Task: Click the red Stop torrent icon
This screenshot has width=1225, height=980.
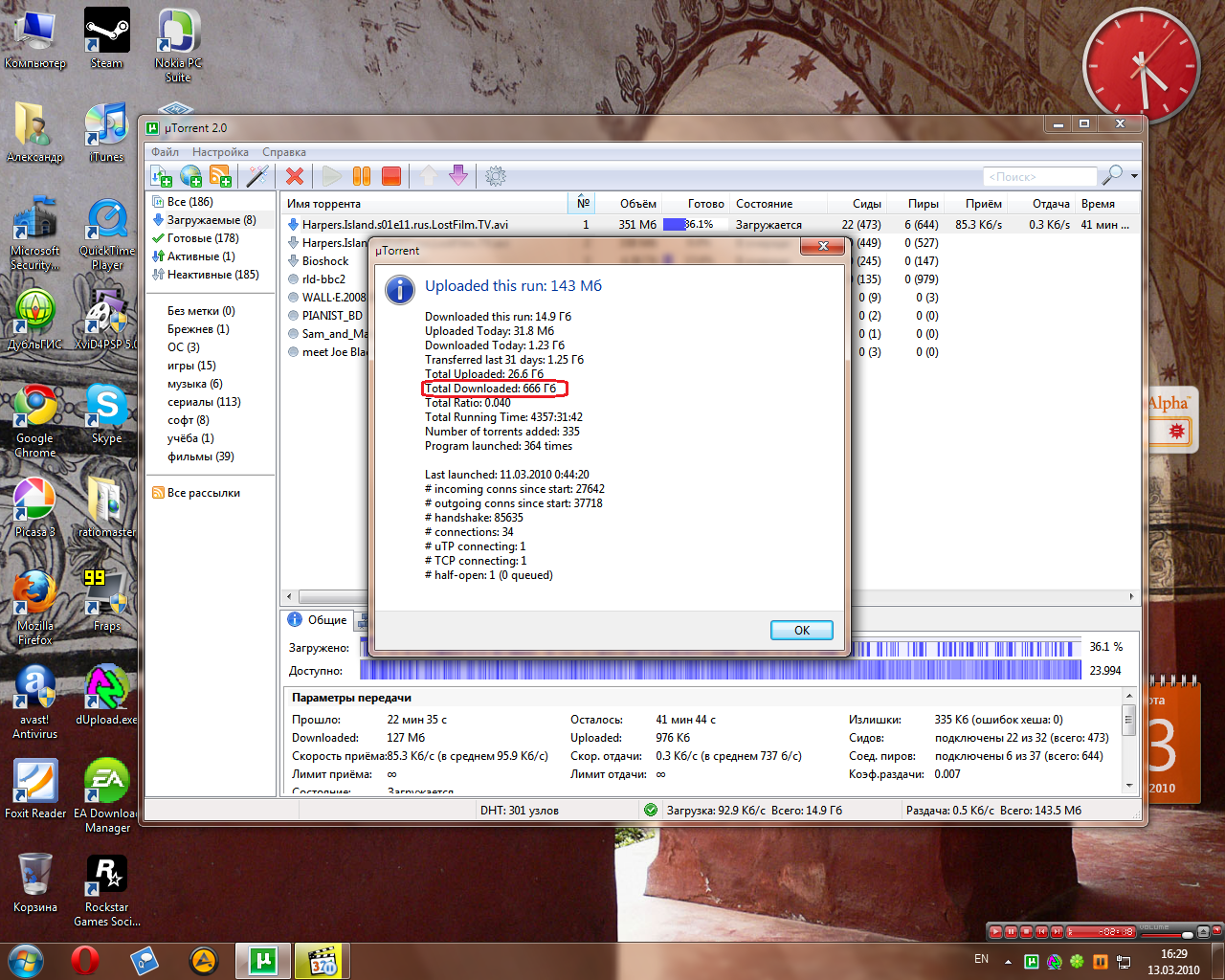Action: point(390,176)
